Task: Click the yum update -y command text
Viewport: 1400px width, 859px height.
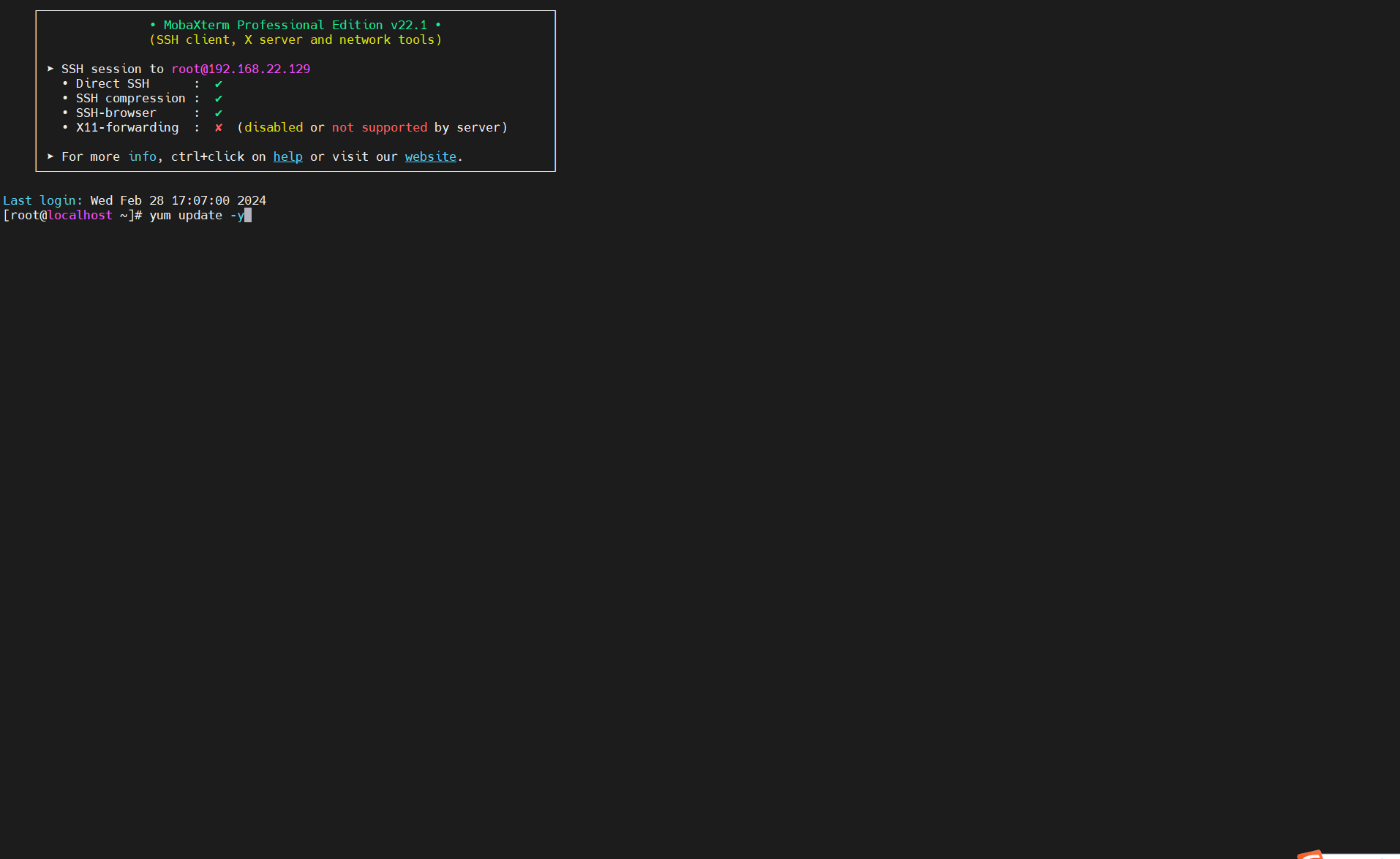Action: (x=196, y=215)
